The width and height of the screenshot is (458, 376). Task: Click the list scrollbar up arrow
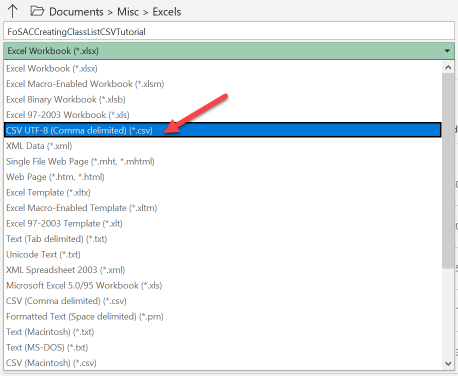pyautogui.click(x=448, y=68)
